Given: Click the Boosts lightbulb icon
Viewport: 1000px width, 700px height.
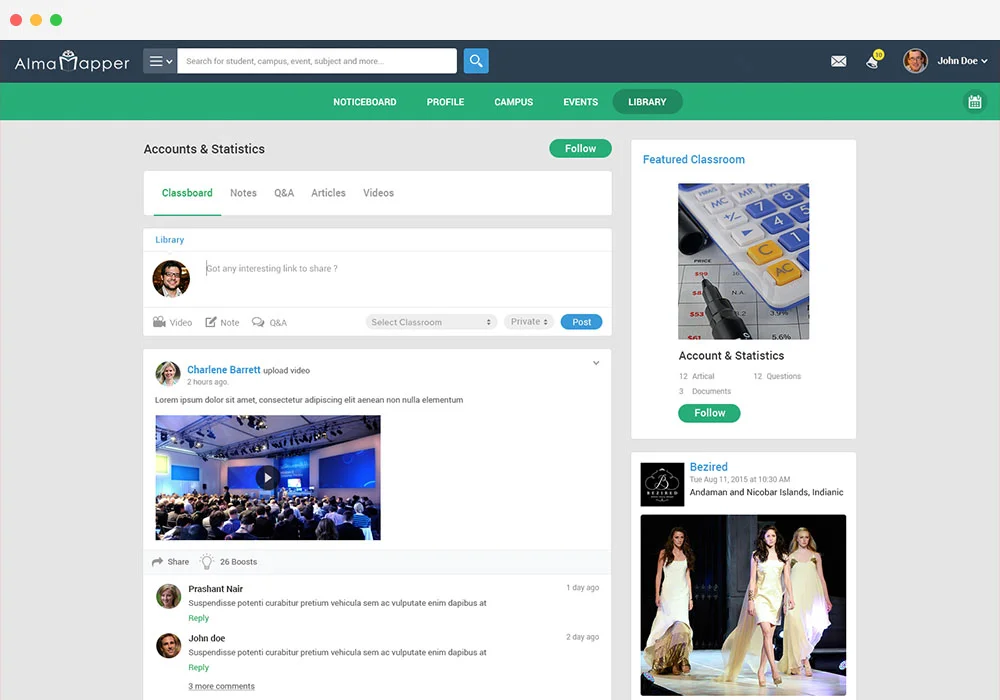Looking at the screenshot, I should coord(207,561).
